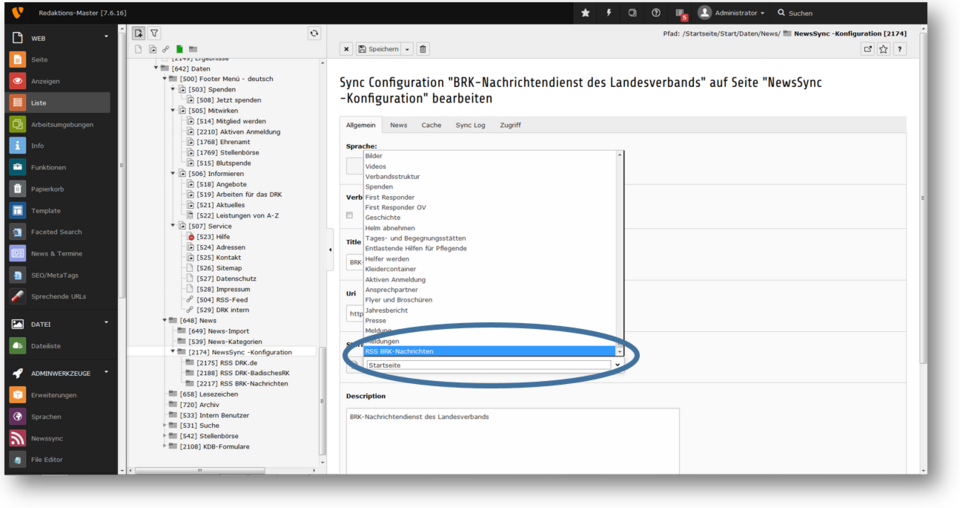960x508 pixels.
Task: Click the Speichern save button
Action: (379, 49)
